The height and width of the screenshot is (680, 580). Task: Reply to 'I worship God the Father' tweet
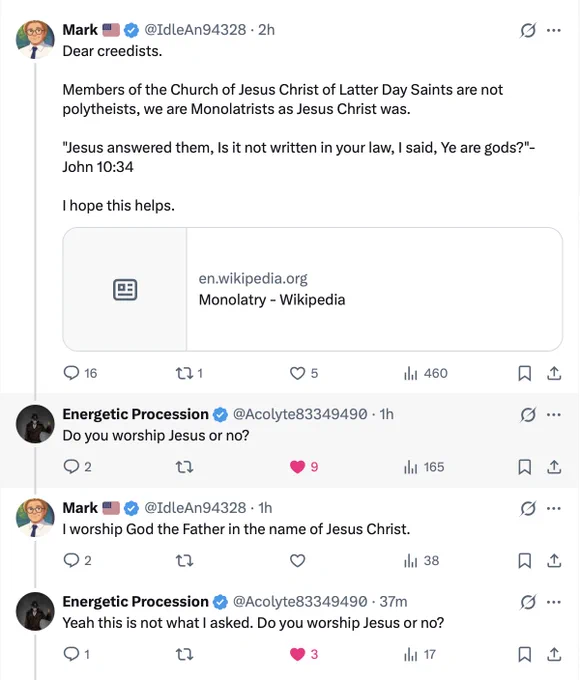click(77, 560)
